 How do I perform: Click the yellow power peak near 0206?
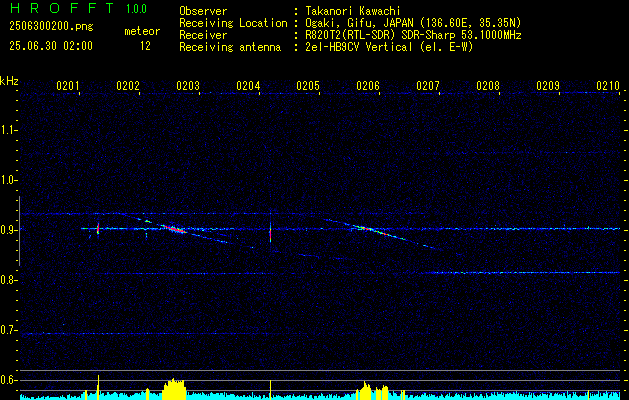tap(365, 390)
